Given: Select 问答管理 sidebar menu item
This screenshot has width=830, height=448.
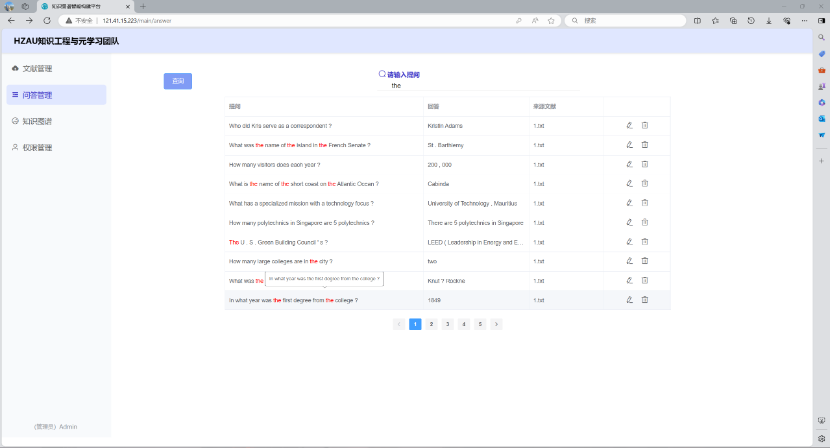Looking at the screenshot, I should point(37,95).
